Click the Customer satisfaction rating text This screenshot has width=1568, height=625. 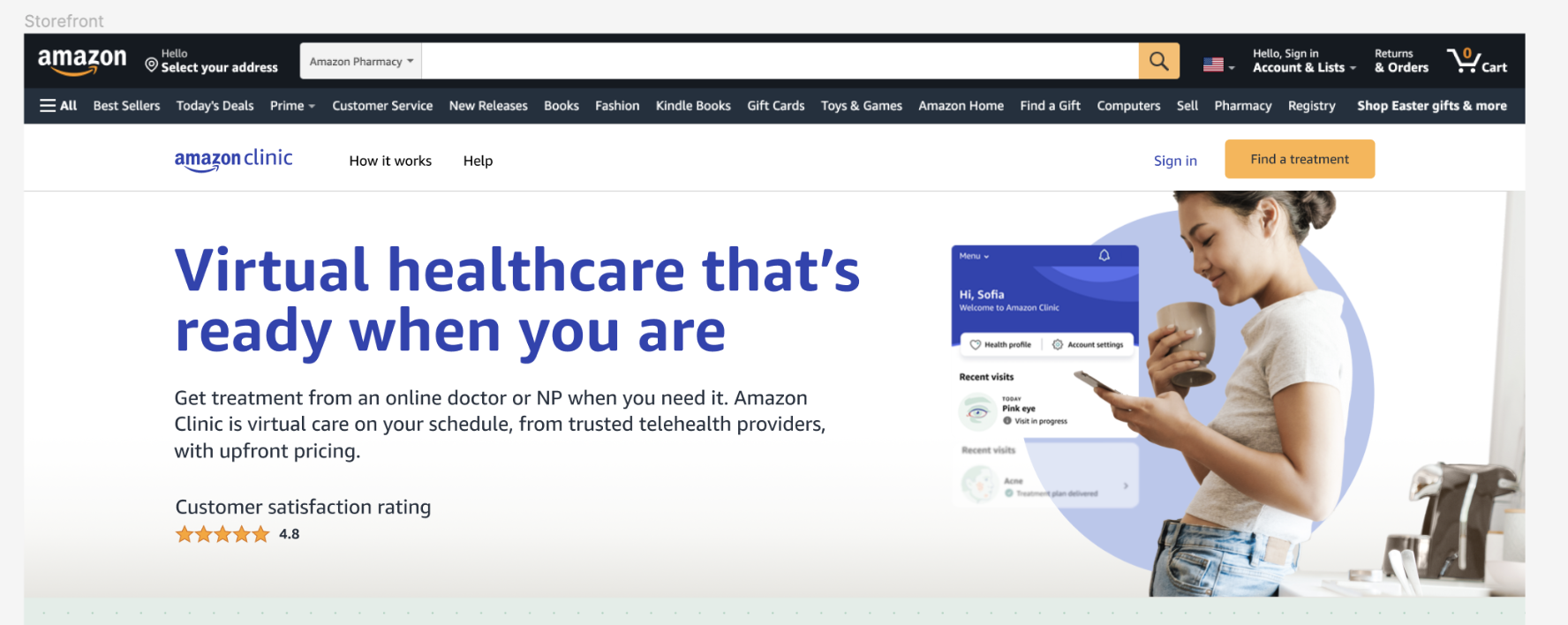pos(303,507)
